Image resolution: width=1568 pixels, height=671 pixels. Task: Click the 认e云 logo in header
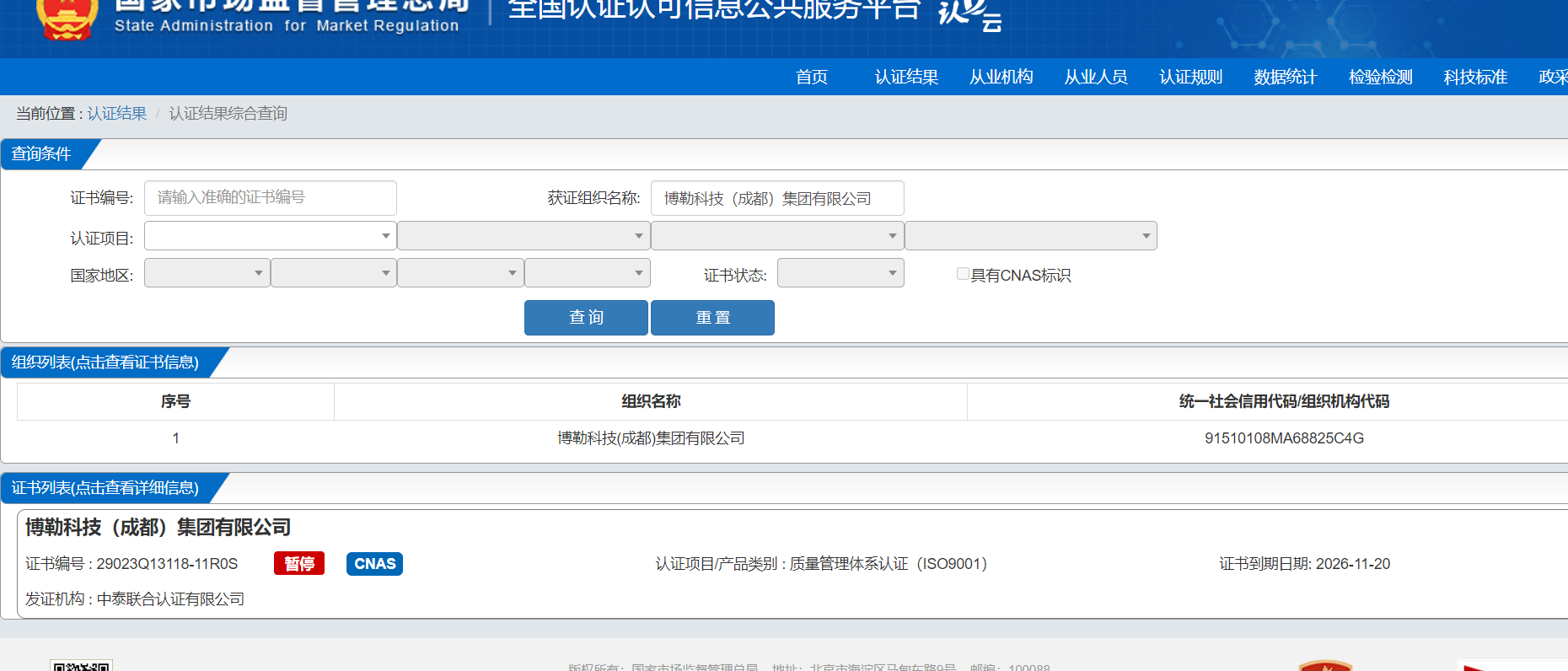click(x=969, y=14)
